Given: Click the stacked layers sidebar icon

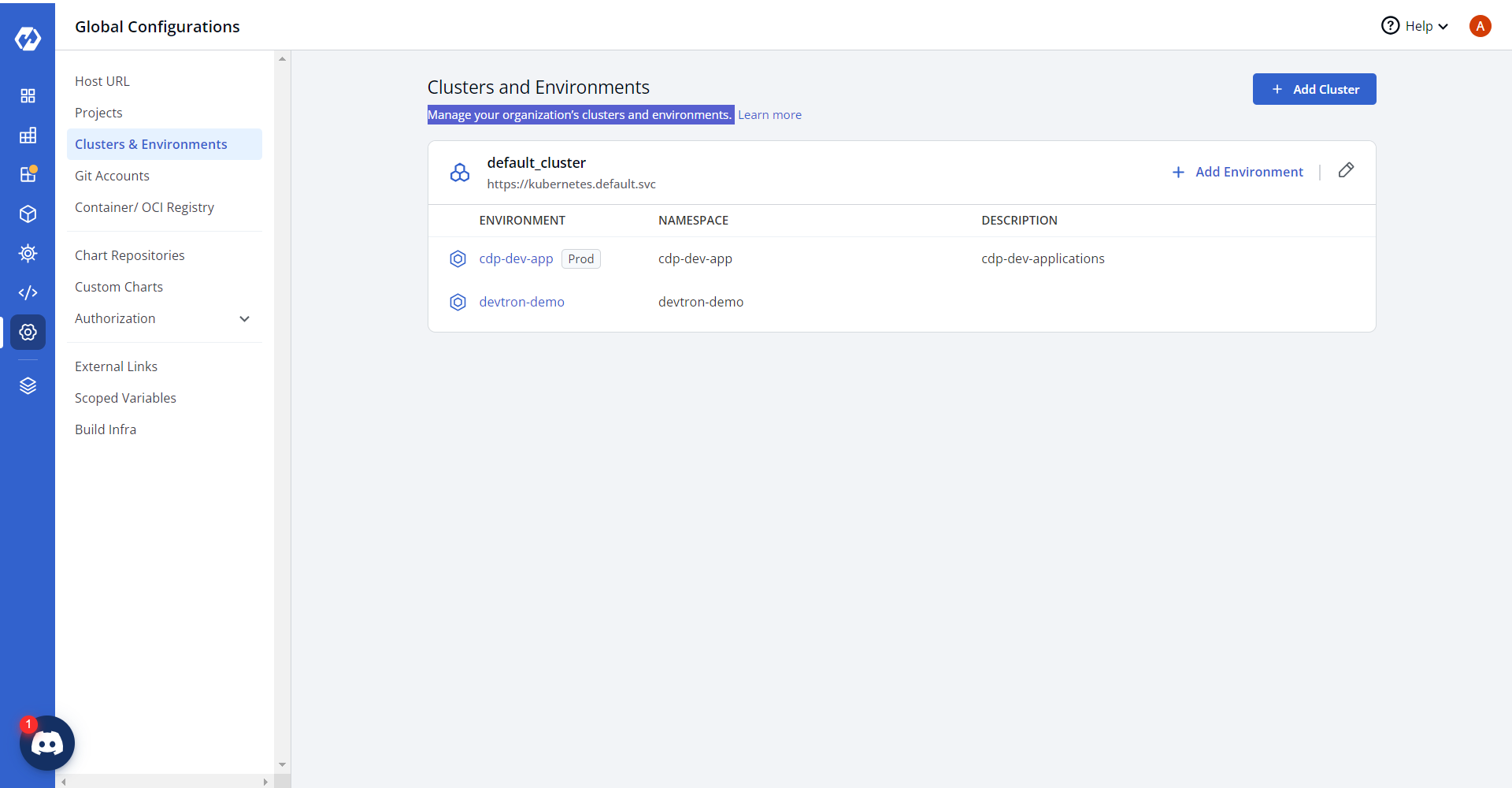Looking at the screenshot, I should click(28, 386).
